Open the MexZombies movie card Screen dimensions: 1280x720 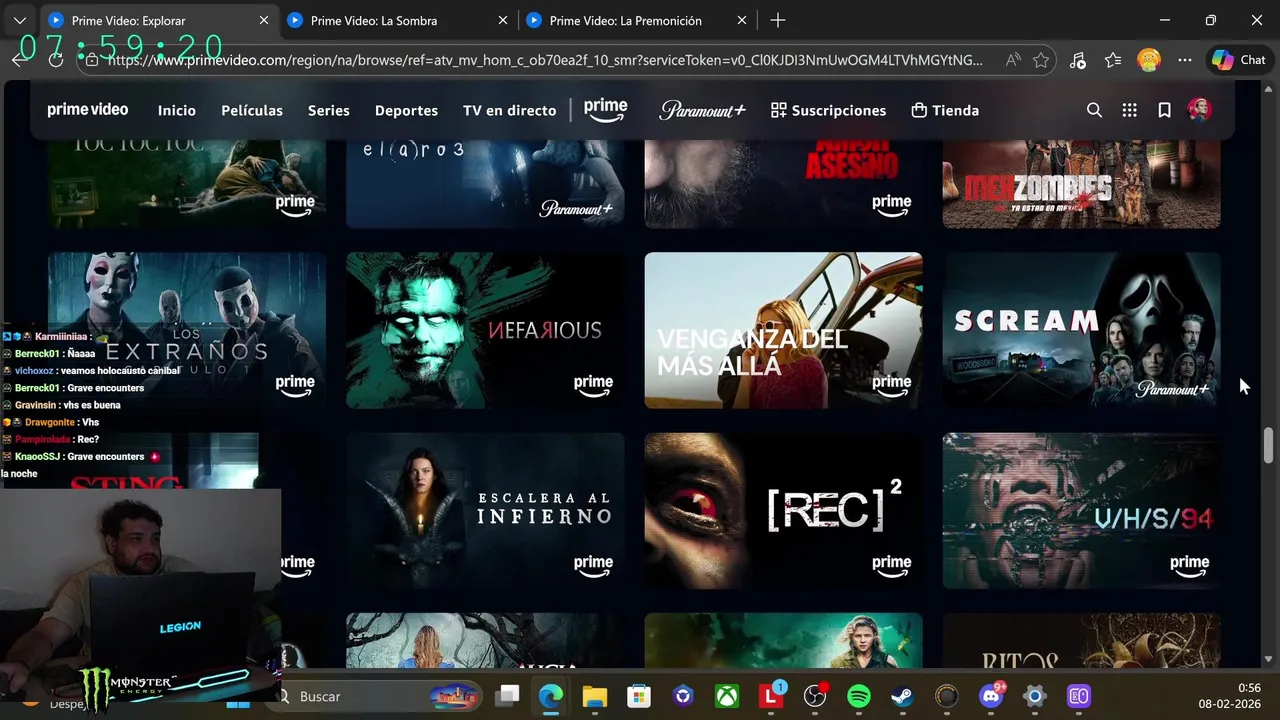1081,184
